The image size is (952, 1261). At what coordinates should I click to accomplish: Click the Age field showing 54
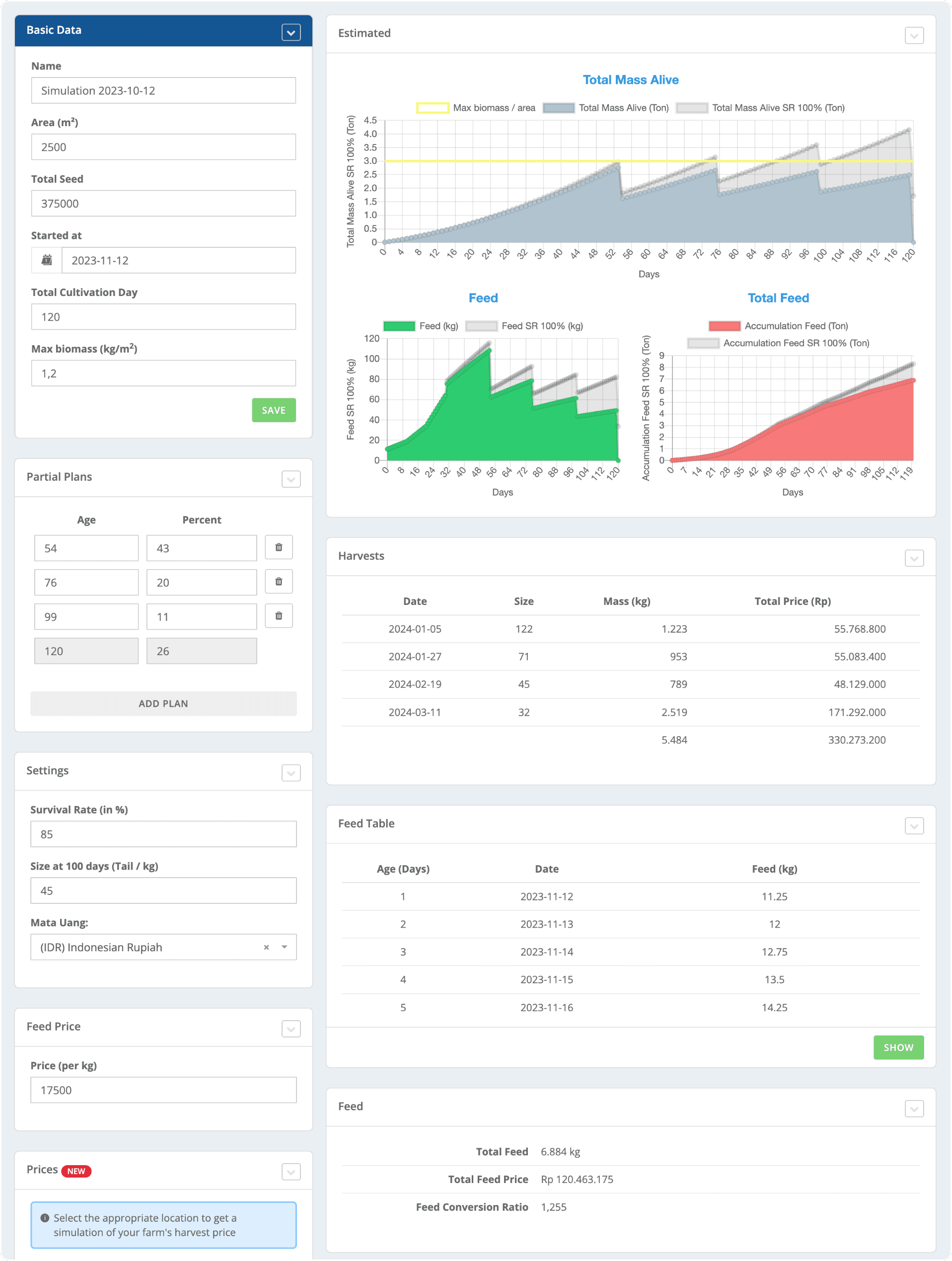tap(86, 548)
